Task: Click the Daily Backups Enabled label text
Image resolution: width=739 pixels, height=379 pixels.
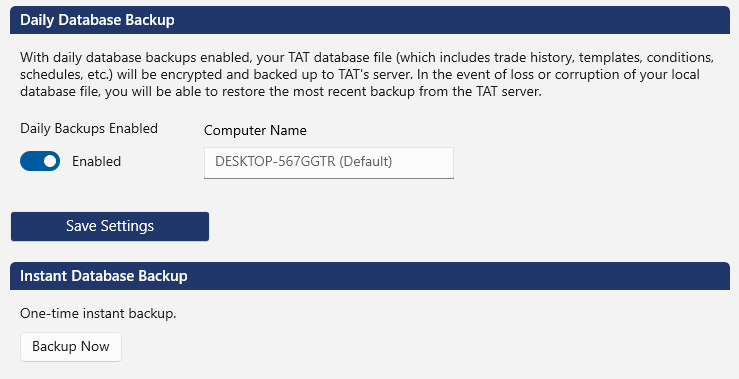Action: pyautogui.click(x=89, y=129)
